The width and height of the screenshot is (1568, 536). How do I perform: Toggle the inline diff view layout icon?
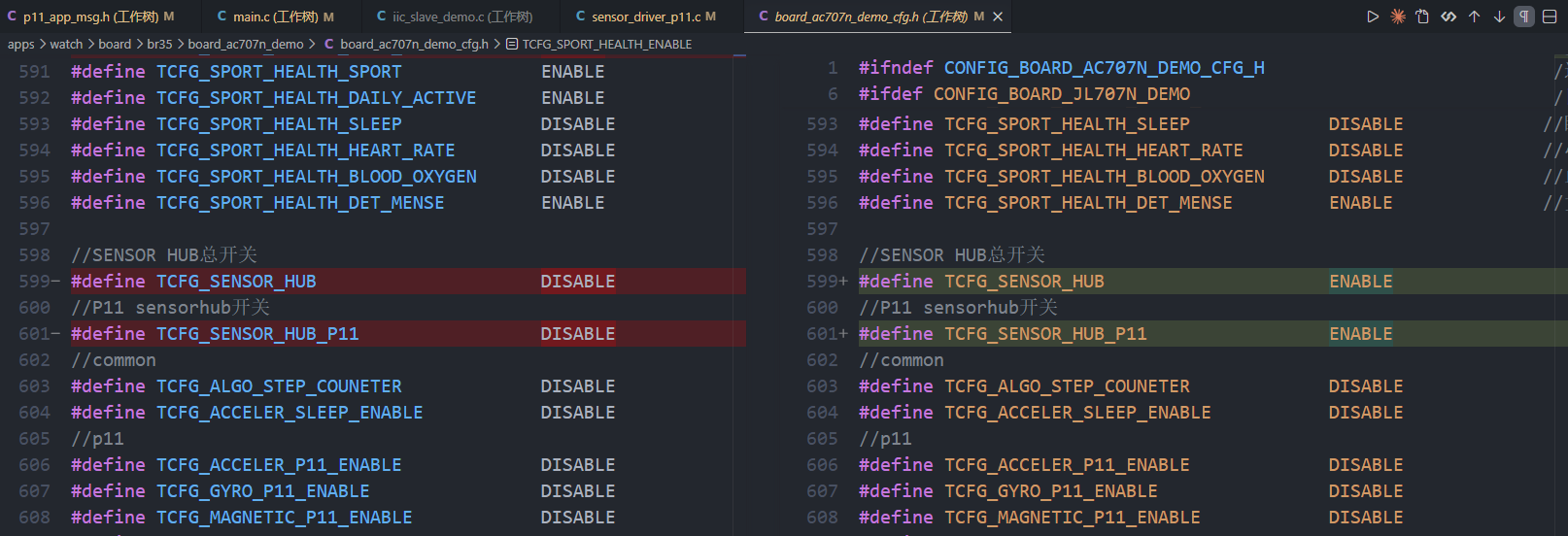(x=1550, y=17)
